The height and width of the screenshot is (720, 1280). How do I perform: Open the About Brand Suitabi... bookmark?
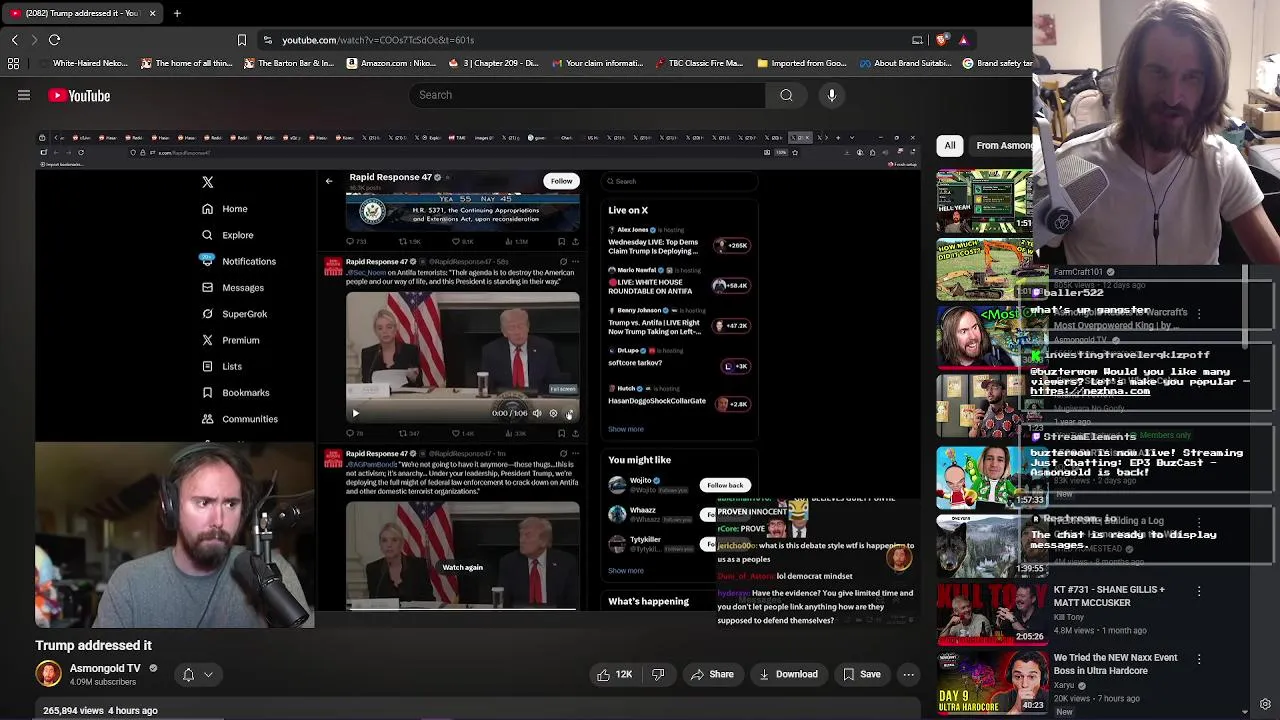(x=906, y=63)
